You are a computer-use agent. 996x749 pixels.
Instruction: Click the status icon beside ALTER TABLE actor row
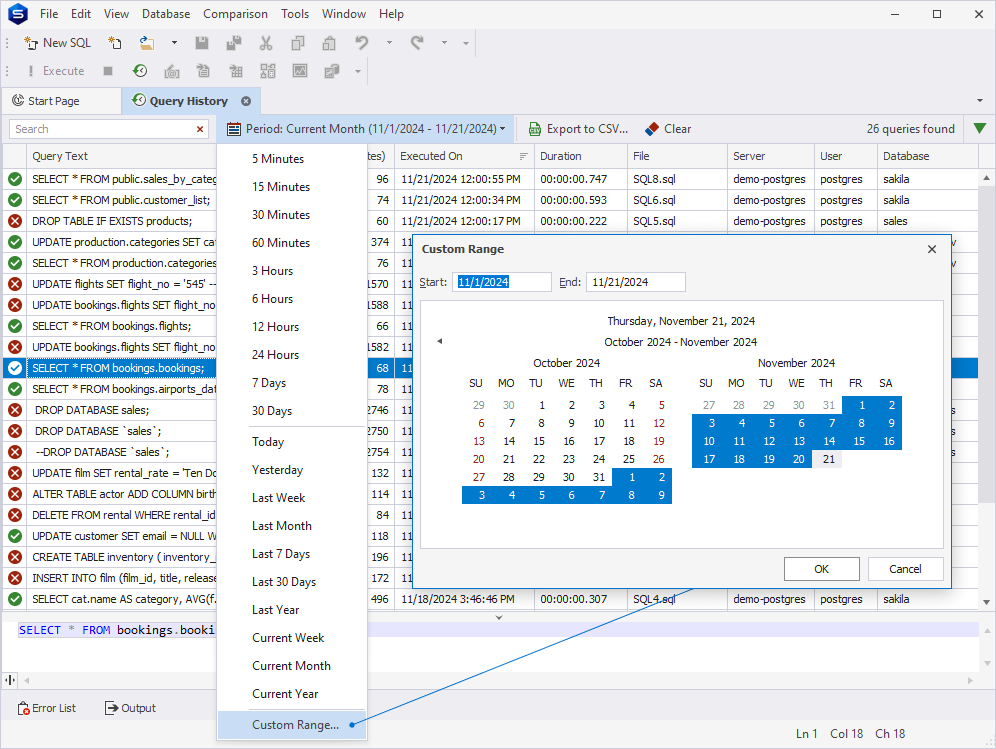15,494
